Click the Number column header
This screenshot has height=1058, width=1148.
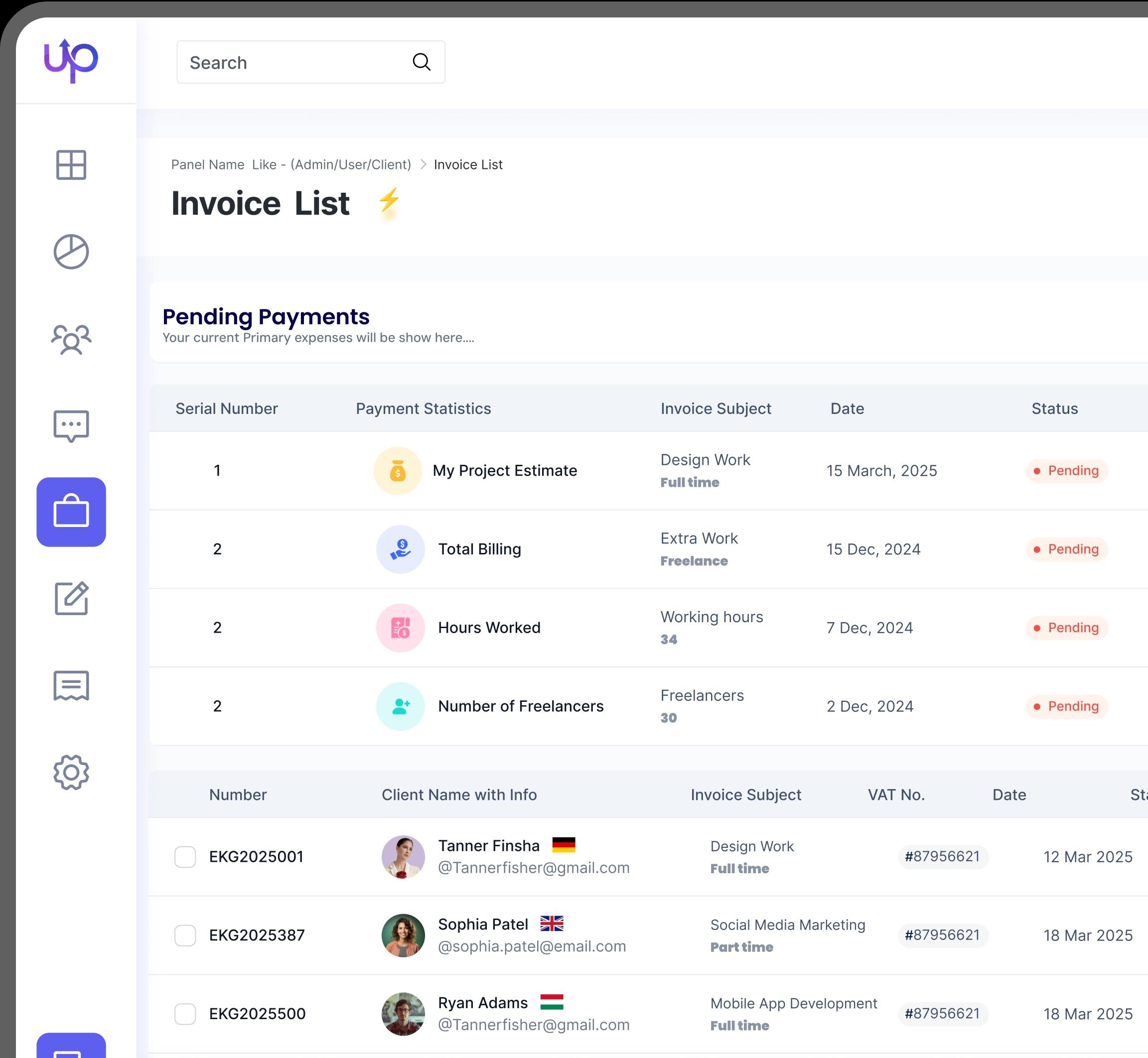tap(238, 794)
